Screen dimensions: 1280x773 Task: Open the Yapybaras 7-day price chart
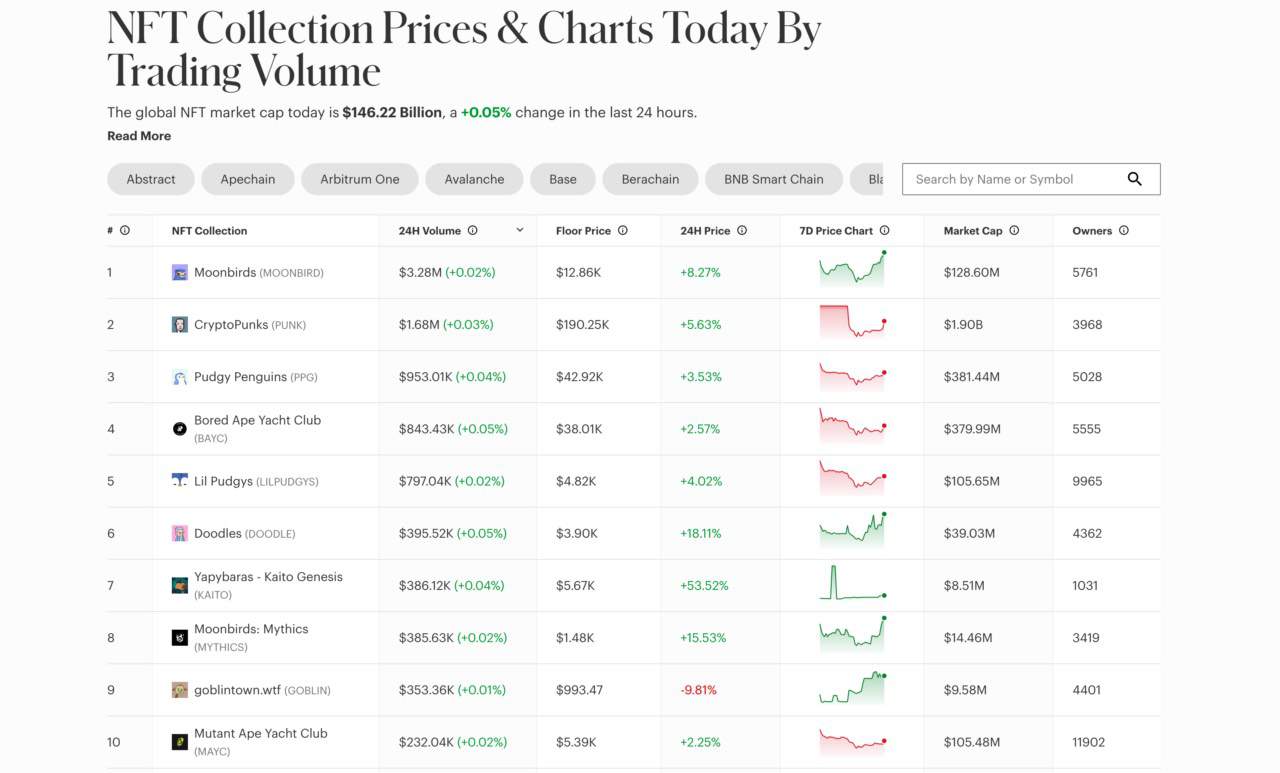pos(852,584)
